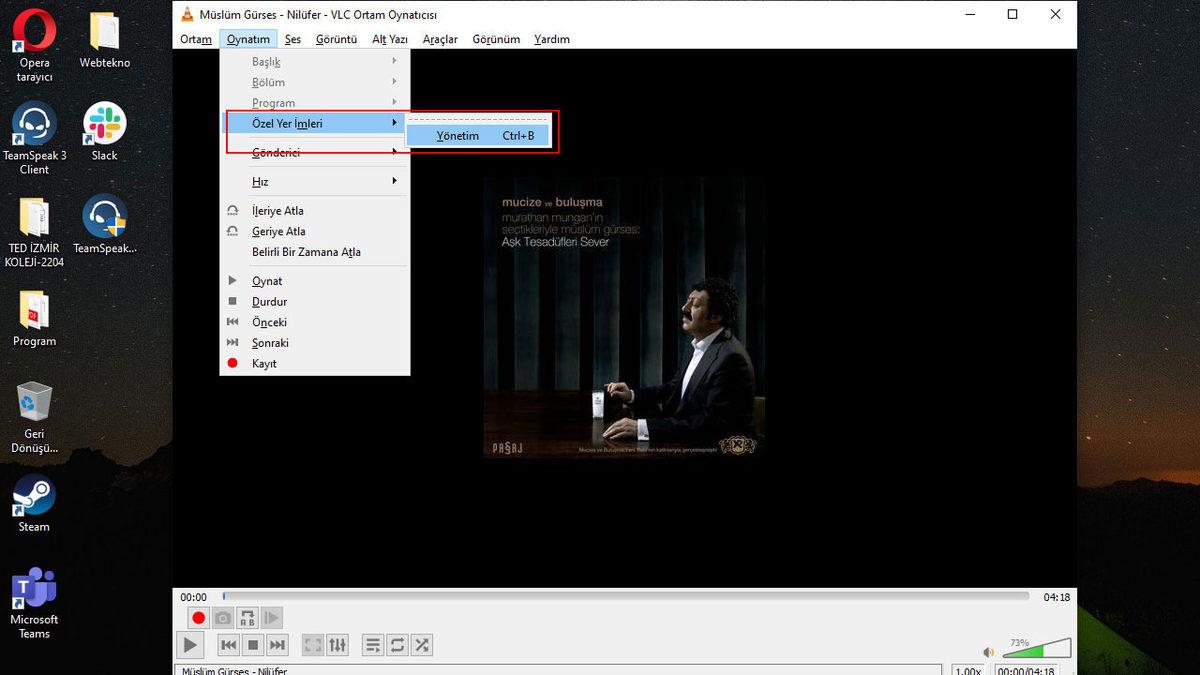Toggle fullscreen video mode
Viewport: 1200px width, 675px height.
coord(313,644)
